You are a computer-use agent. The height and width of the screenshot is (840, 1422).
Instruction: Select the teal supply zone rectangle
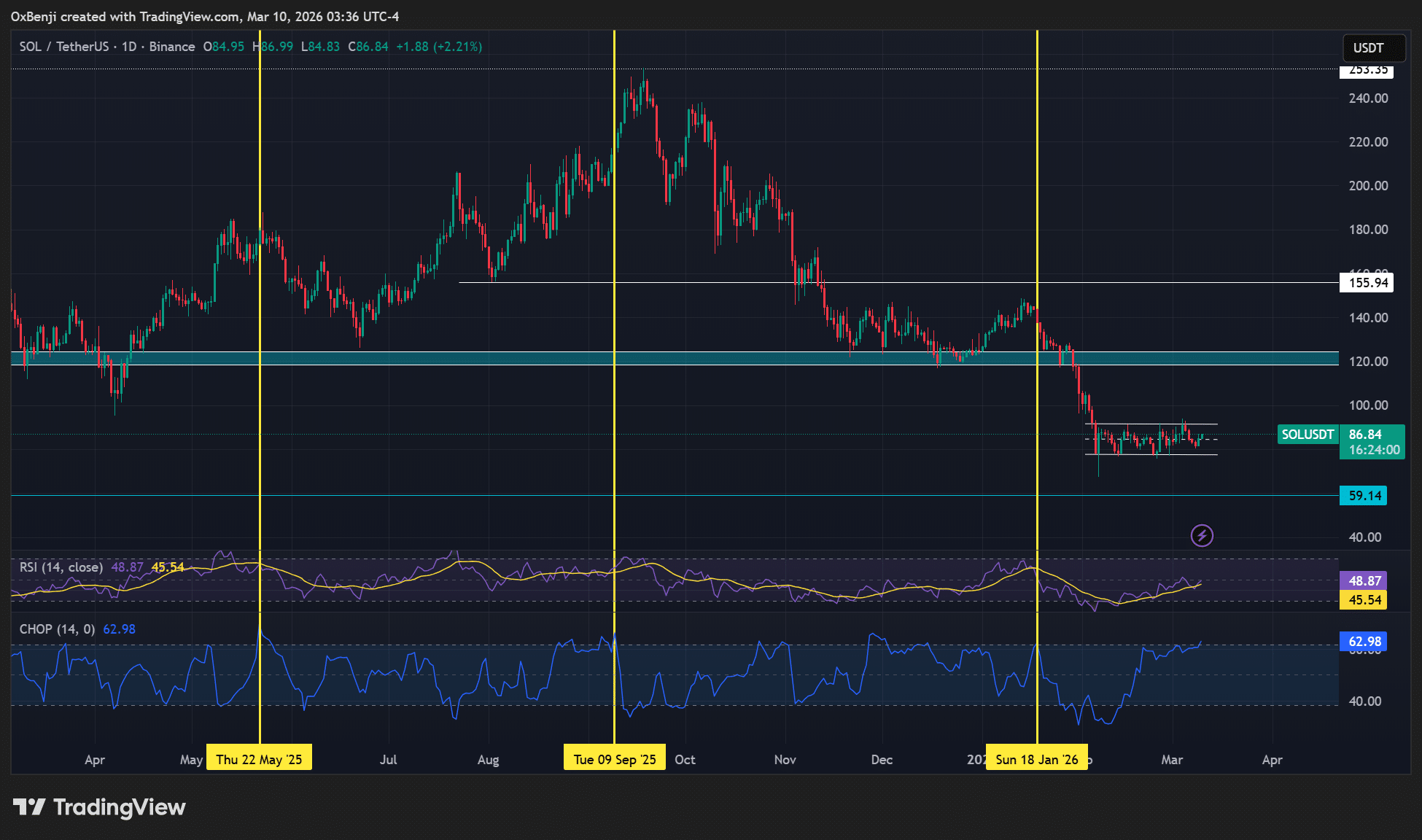point(510,359)
